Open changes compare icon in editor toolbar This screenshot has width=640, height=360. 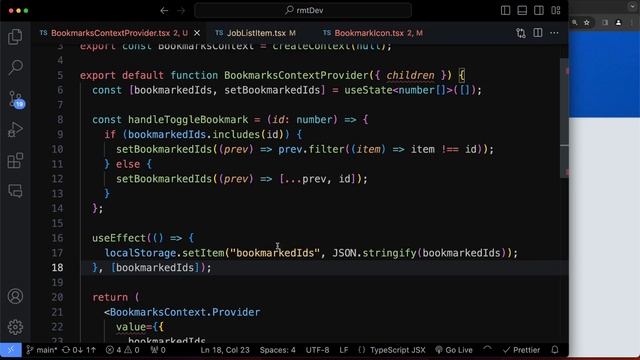pyautogui.click(x=521, y=33)
